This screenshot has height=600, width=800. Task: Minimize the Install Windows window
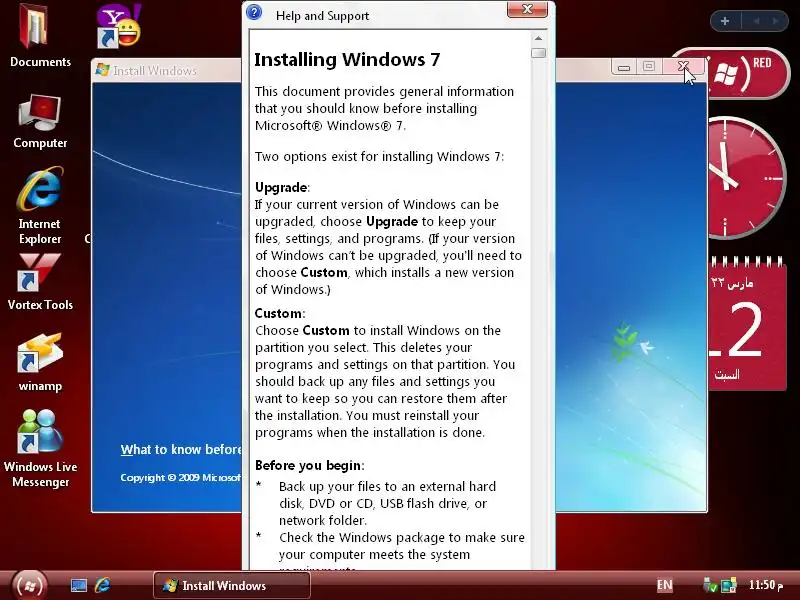coord(624,66)
